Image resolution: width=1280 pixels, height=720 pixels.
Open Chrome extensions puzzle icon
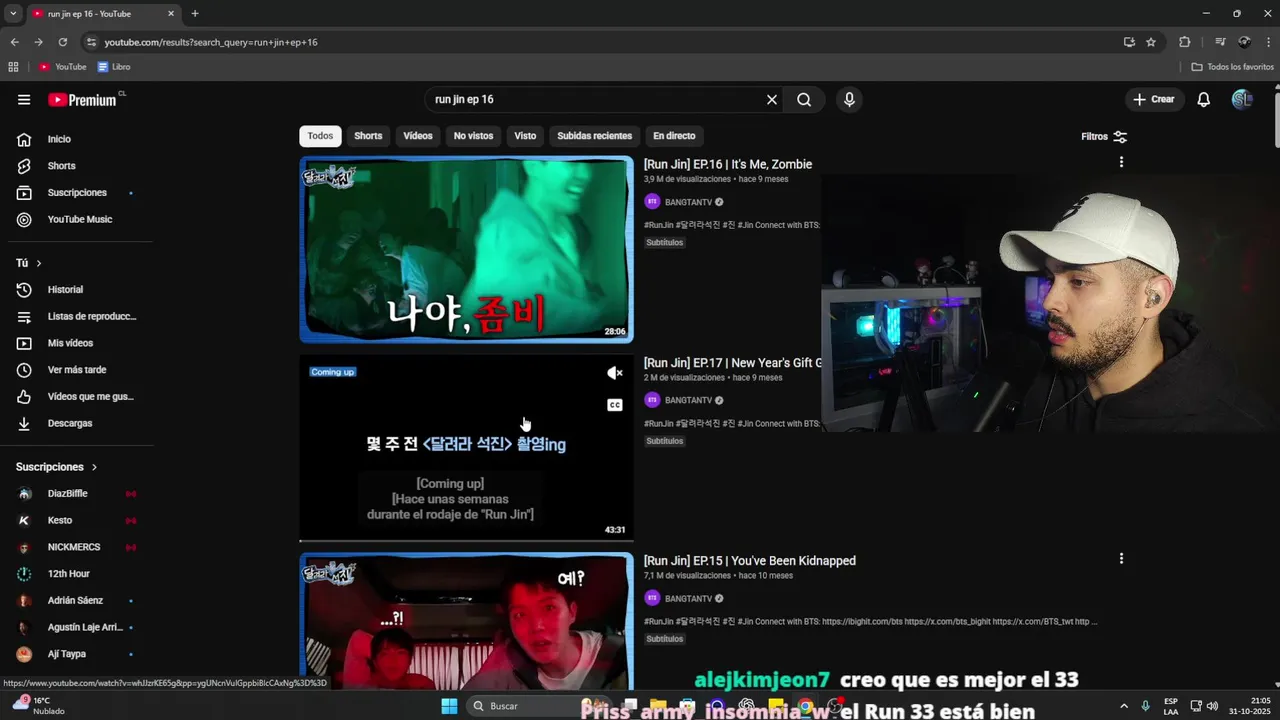coord(1185,42)
